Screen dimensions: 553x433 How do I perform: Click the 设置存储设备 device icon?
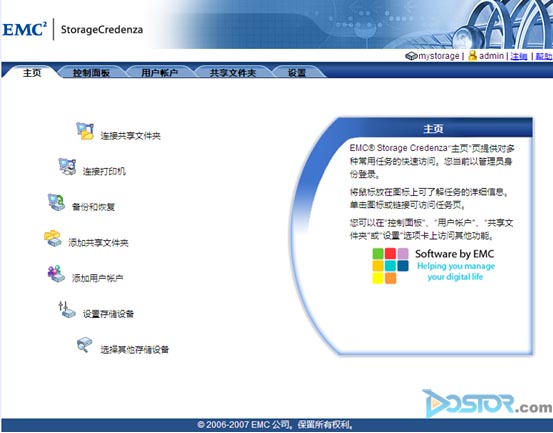(67, 310)
